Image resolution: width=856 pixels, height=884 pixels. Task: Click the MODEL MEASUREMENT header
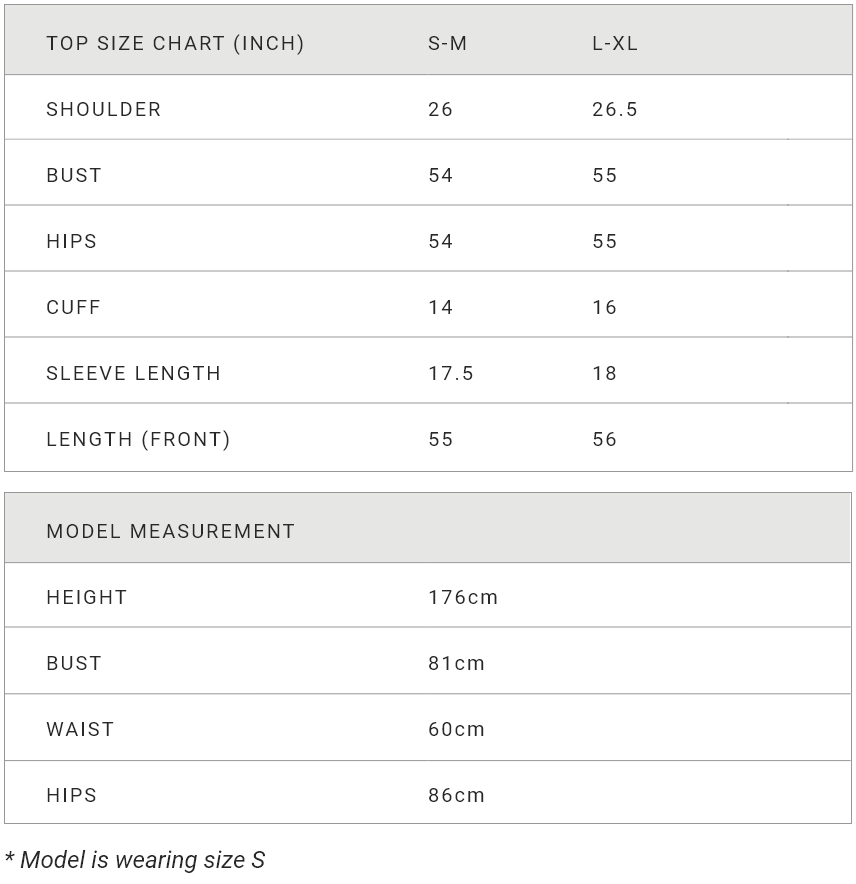coord(170,531)
